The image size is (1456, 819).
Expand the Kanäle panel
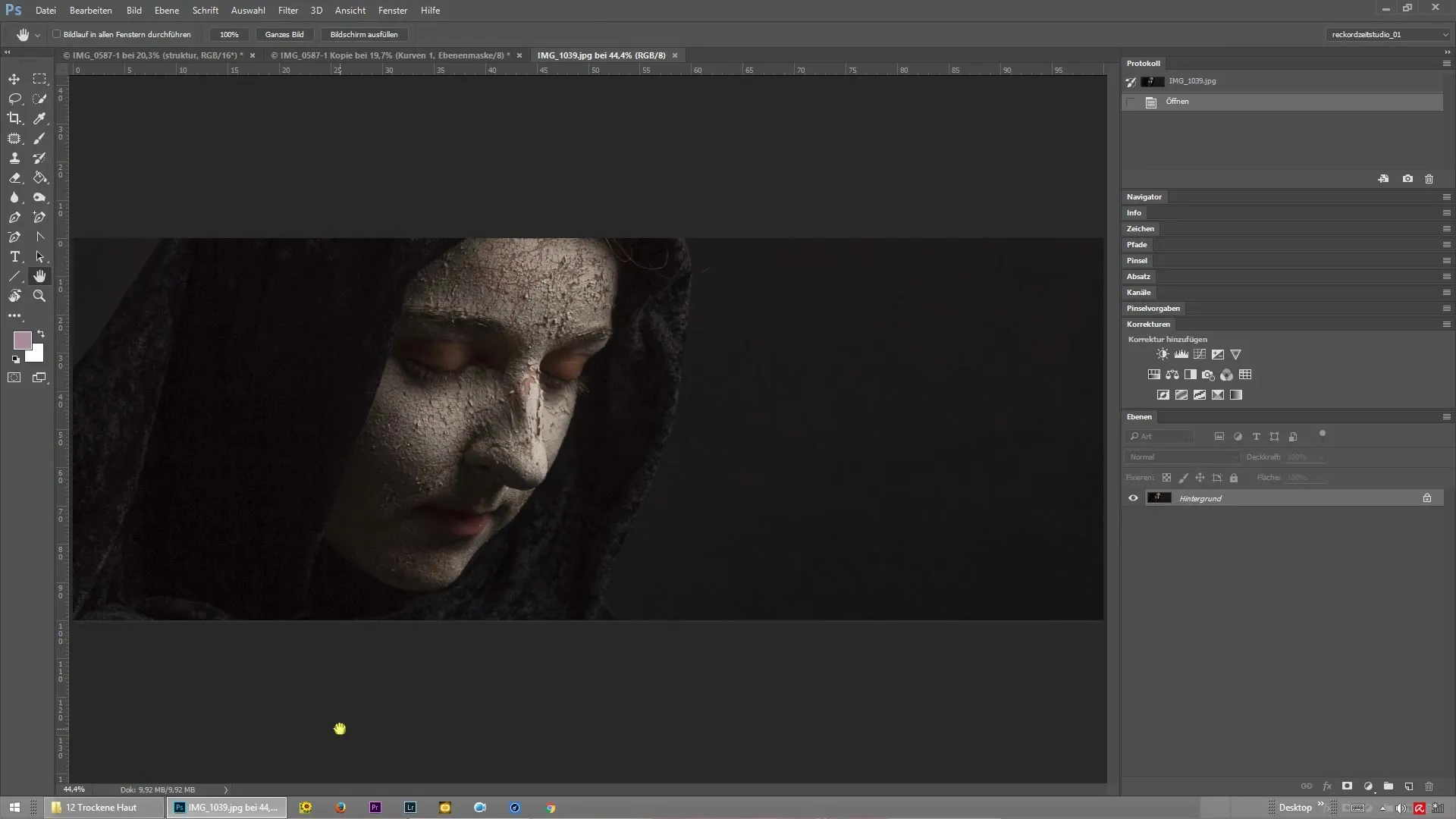(1138, 293)
